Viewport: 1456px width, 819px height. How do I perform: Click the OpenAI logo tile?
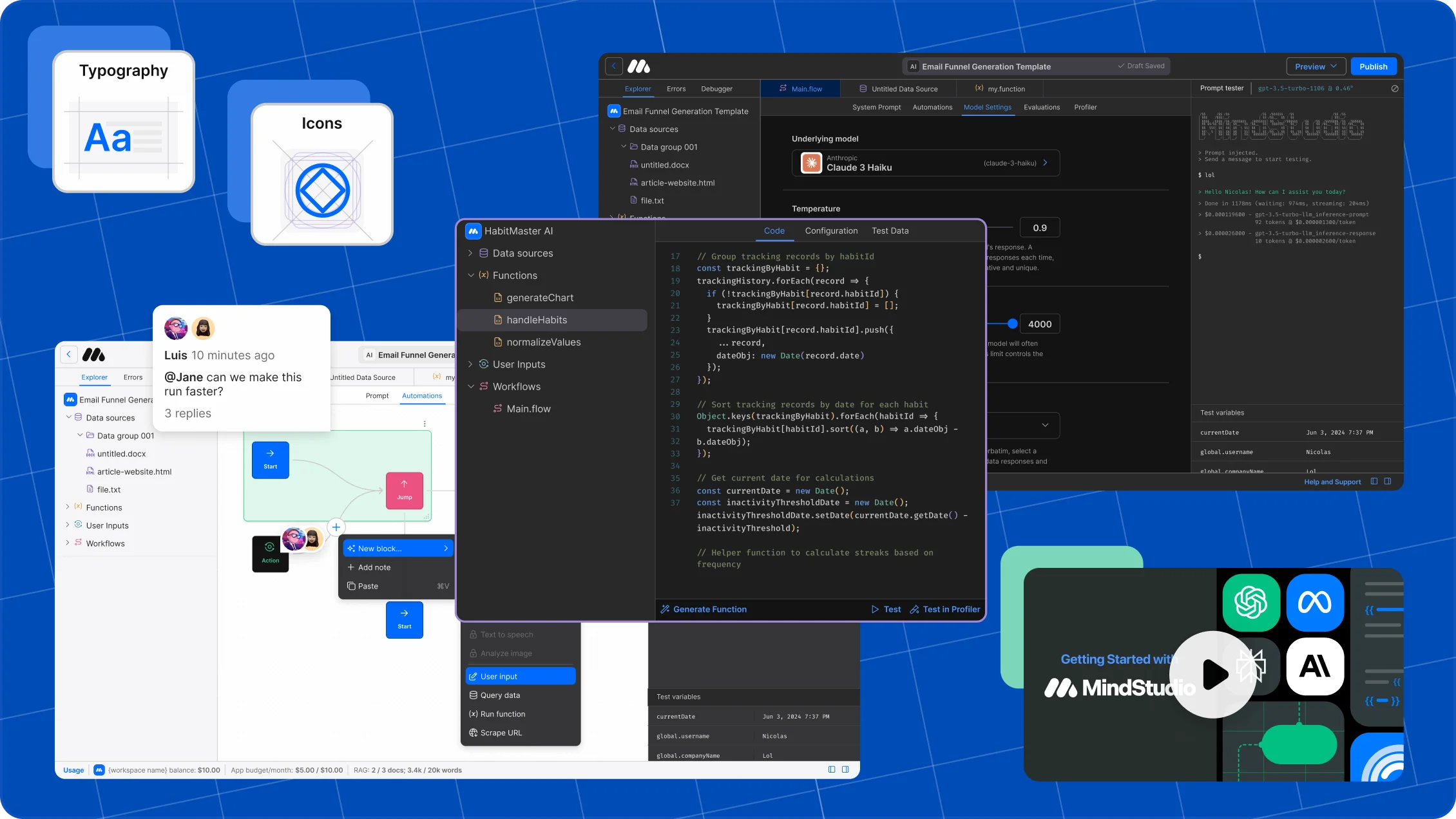pos(1250,603)
